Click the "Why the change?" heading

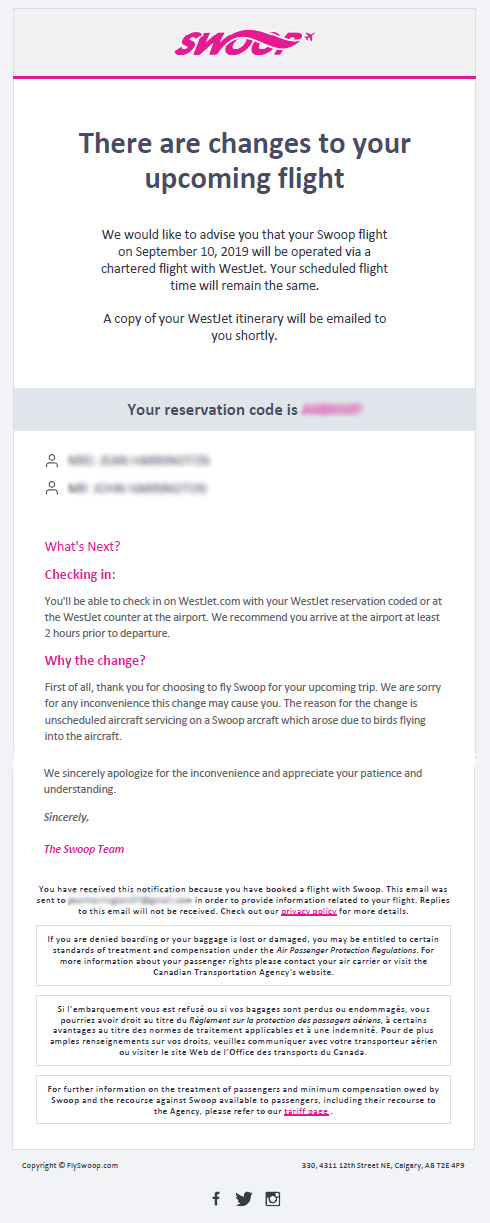pyautogui.click(x=95, y=660)
